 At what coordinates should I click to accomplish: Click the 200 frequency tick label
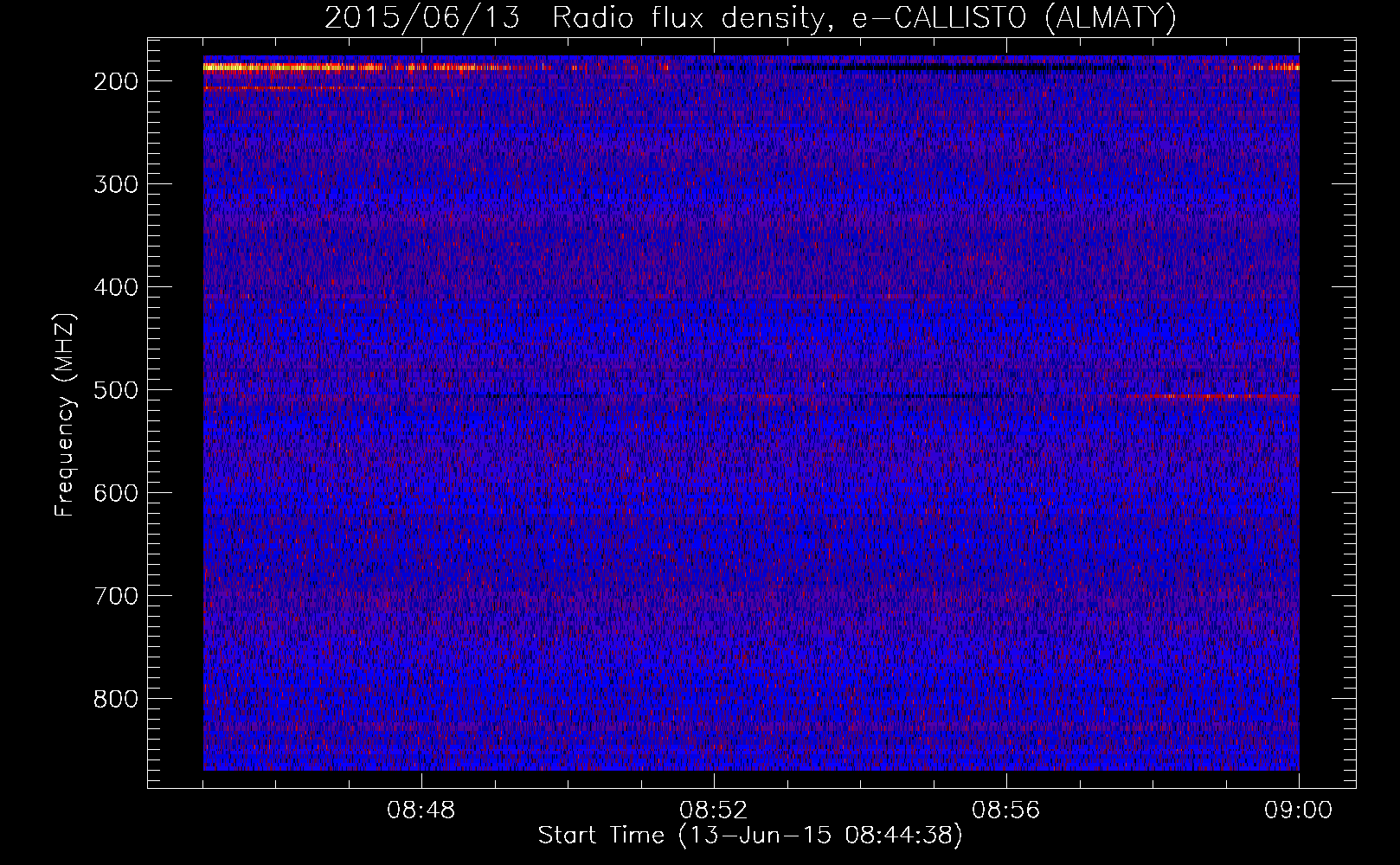click(116, 82)
